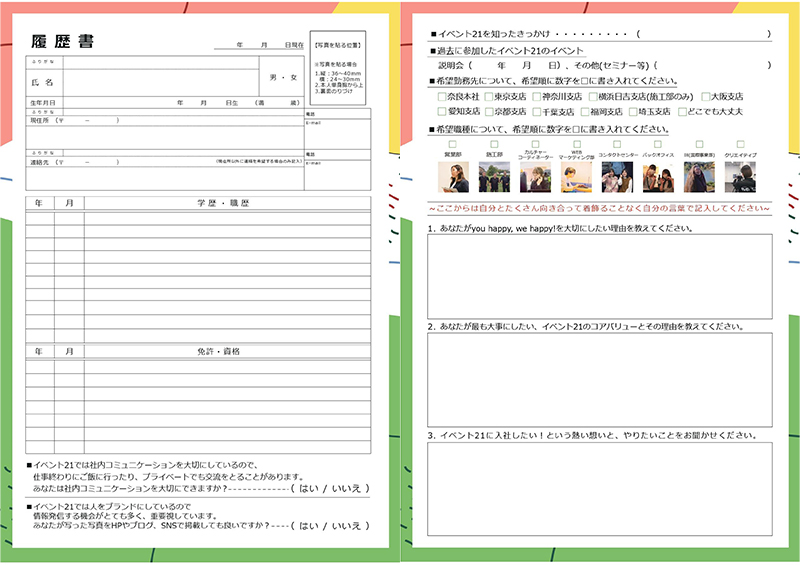
Task: Click the コンタクトセンター photo thumbnail
Action: pos(617,177)
